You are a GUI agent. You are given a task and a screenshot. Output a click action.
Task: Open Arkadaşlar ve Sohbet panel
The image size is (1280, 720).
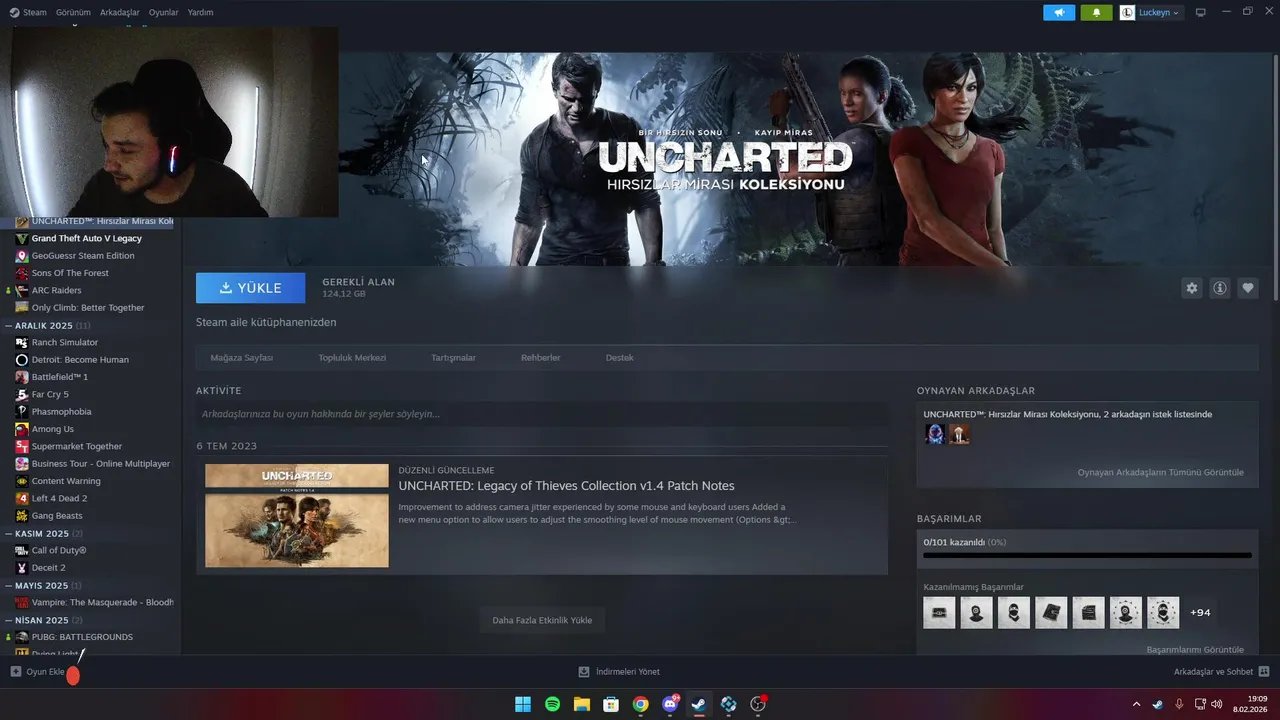(1221, 672)
